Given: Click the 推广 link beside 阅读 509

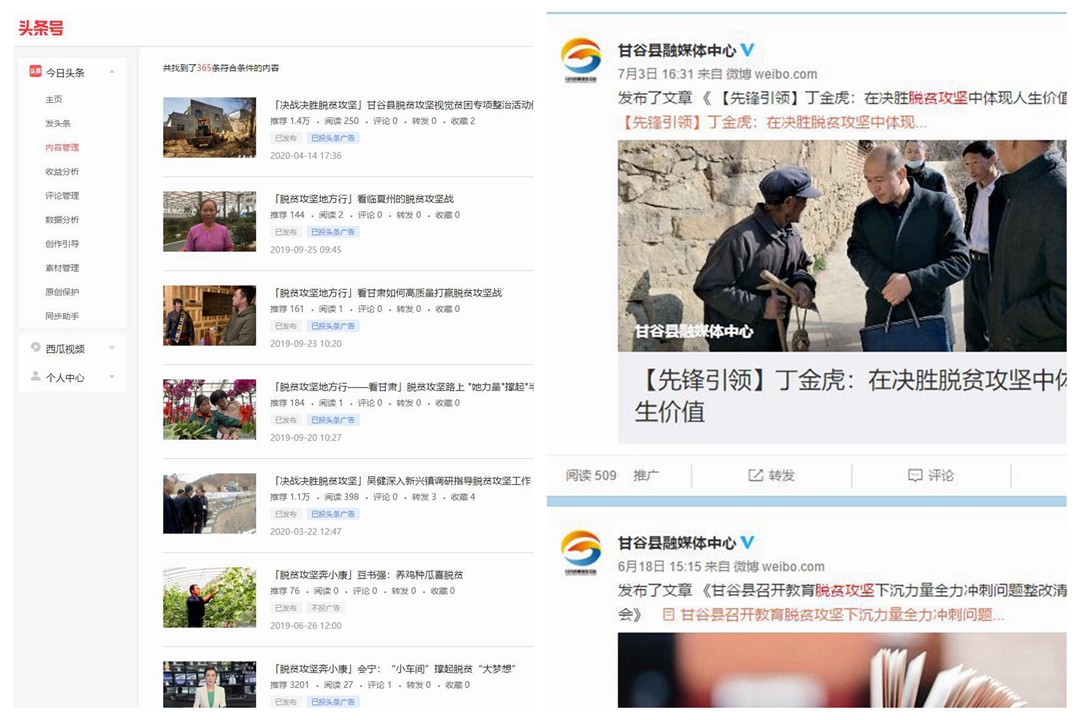Looking at the screenshot, I should pos(646,475).
